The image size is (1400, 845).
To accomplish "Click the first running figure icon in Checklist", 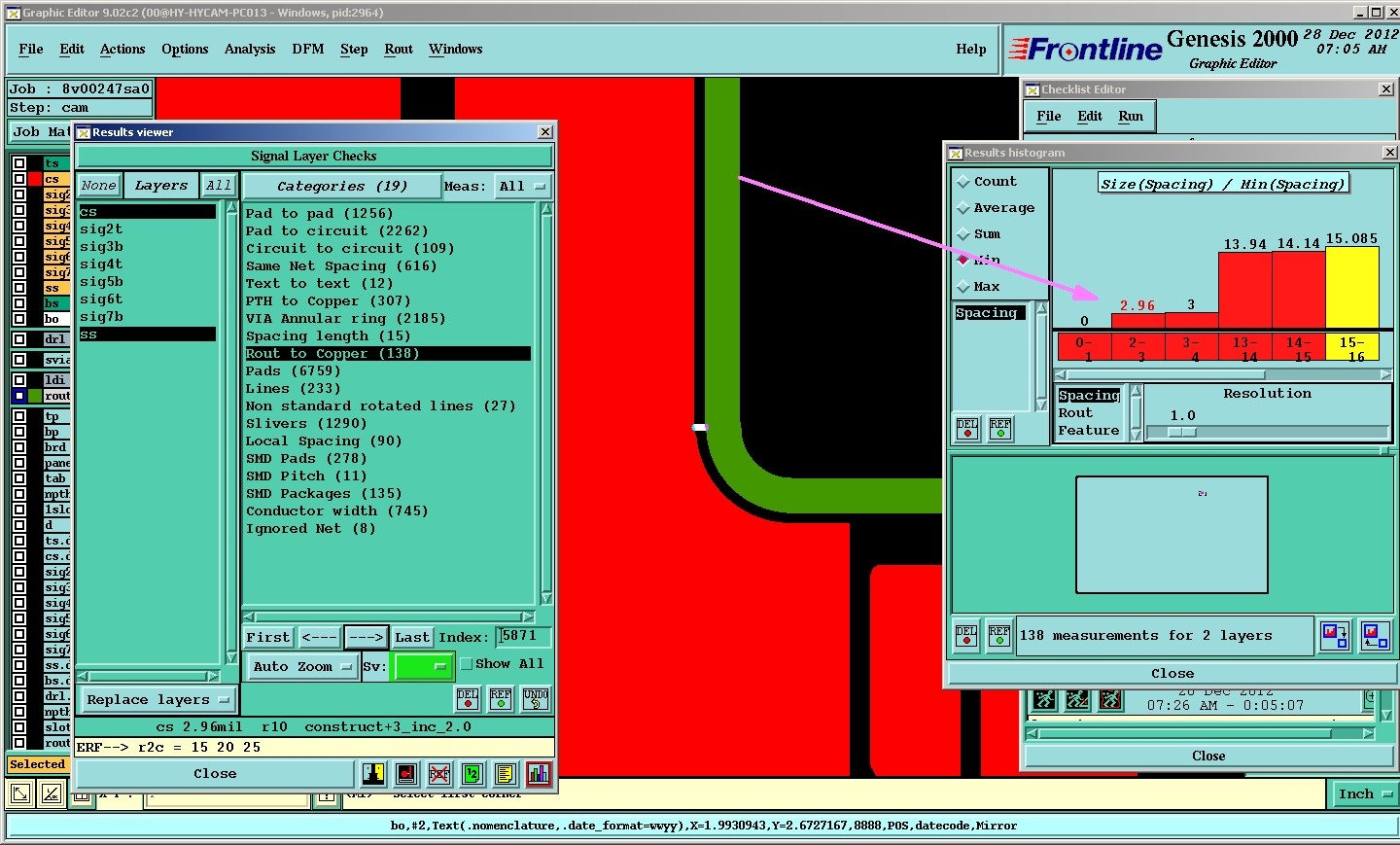I will click(x=1044, y=699).
